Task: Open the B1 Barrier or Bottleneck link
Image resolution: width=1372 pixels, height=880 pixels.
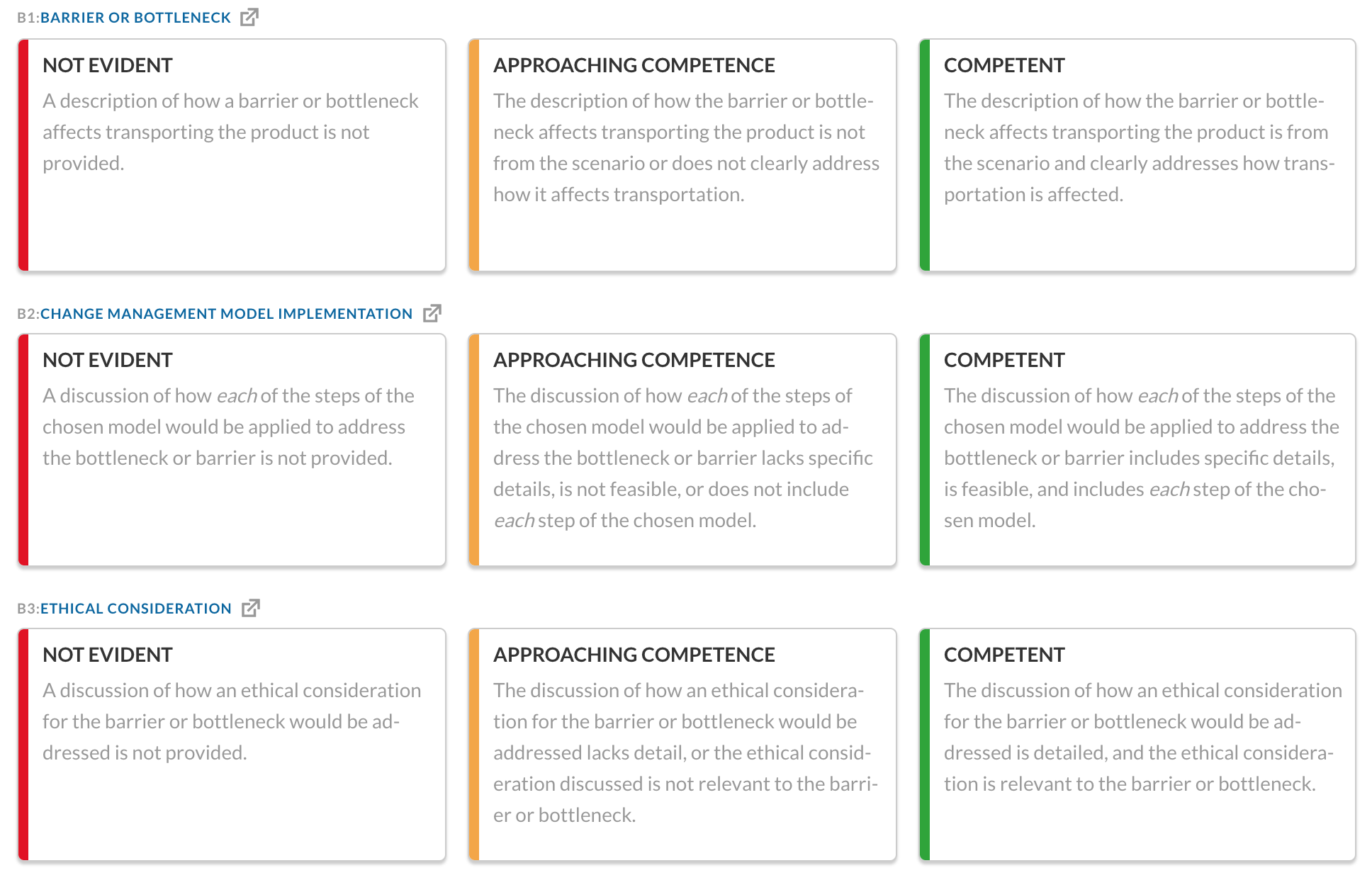Action: point(135,18)
